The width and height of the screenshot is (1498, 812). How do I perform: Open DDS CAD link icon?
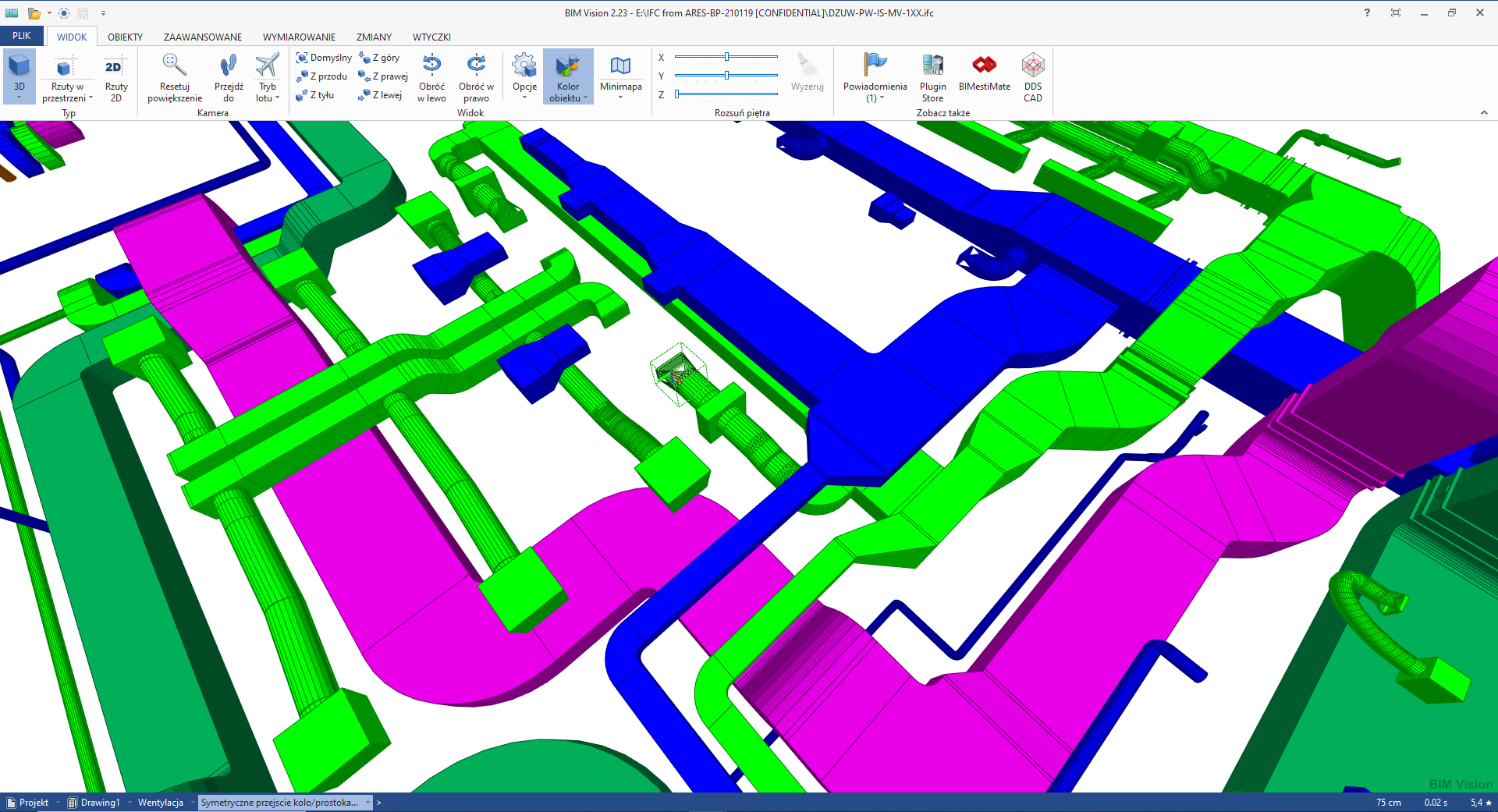[1032, 66]
